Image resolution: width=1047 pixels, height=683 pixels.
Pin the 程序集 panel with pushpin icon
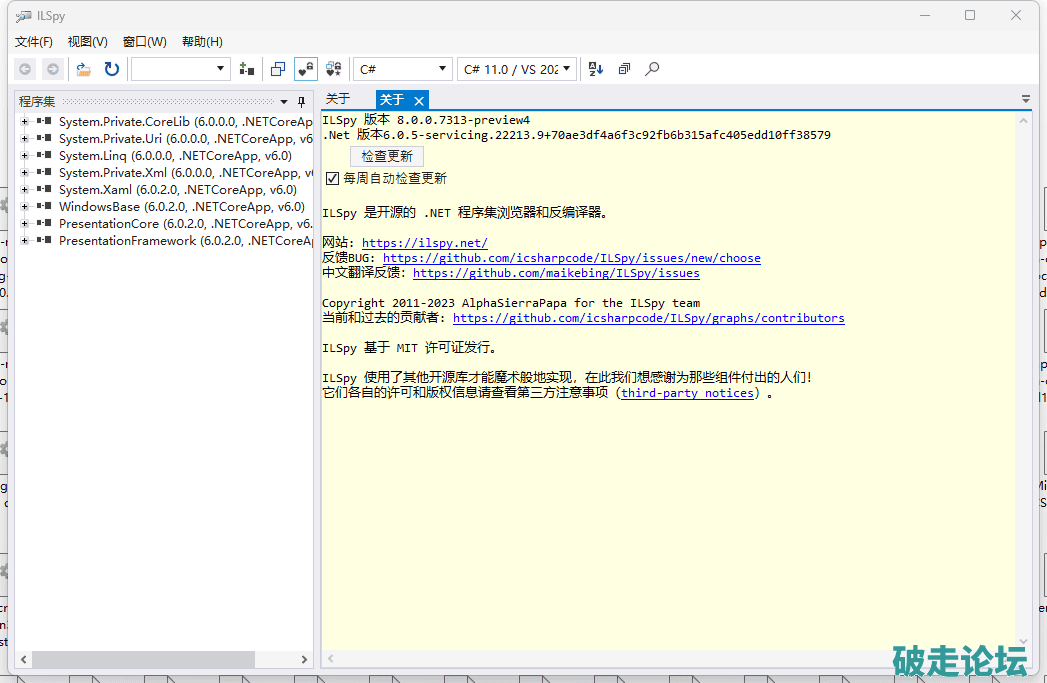point(301,101)
